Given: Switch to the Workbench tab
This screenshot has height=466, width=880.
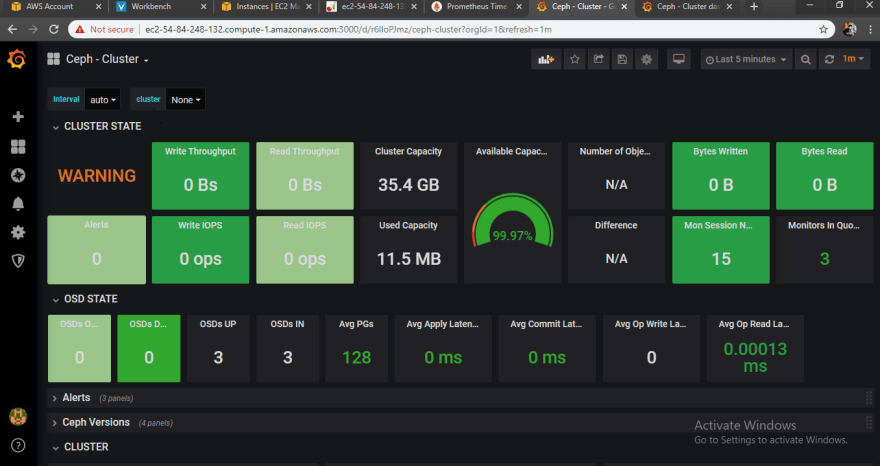Looking at the screenshot, I should (150, 7).
